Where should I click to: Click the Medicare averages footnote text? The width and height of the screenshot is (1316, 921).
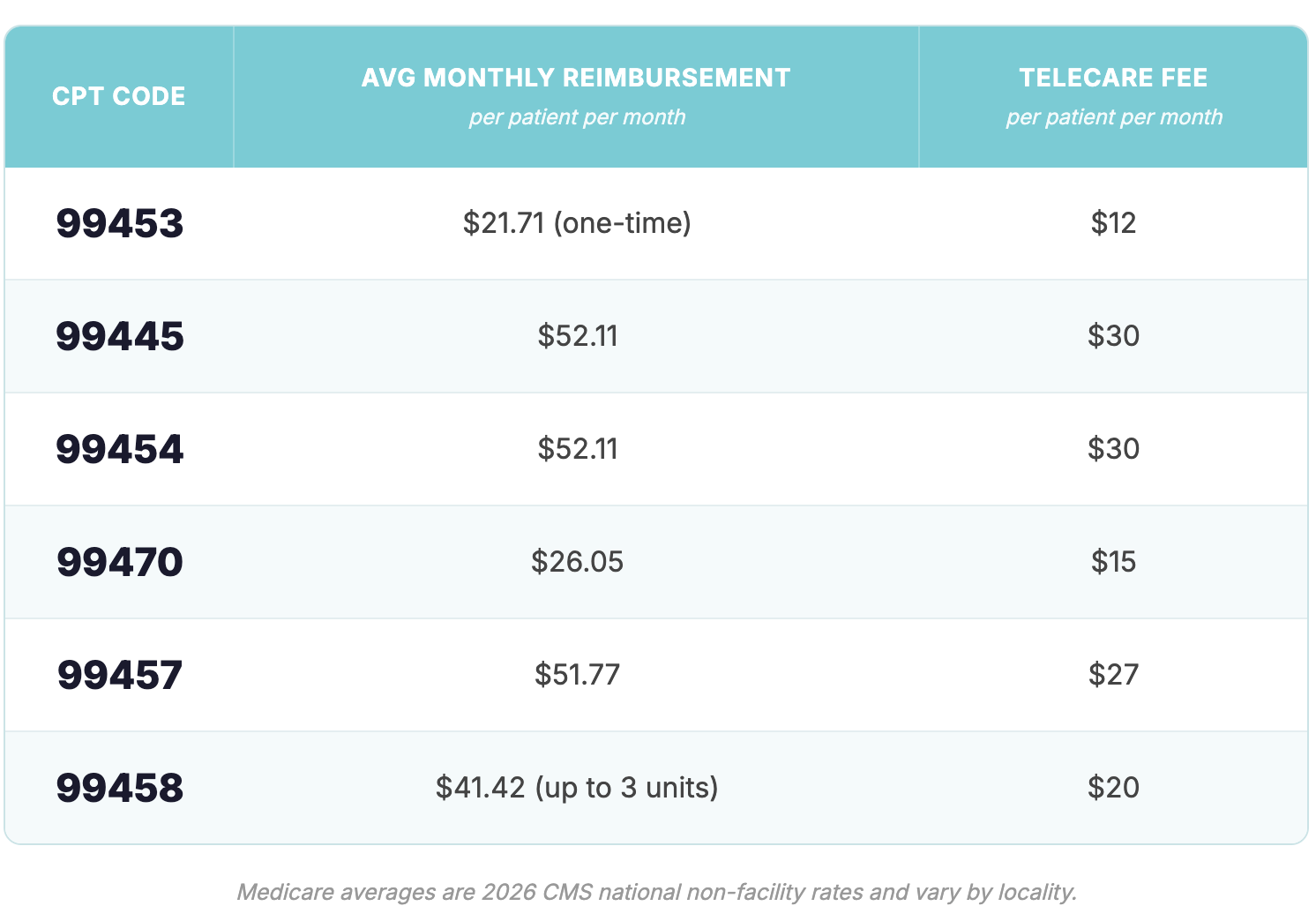(657, 892)
